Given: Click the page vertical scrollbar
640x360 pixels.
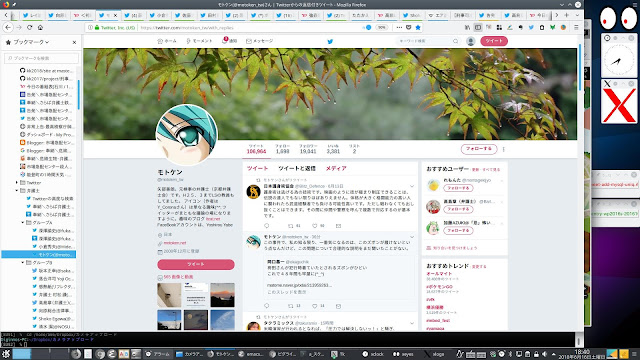Looking at the screenshot, I should click(580, 67).
